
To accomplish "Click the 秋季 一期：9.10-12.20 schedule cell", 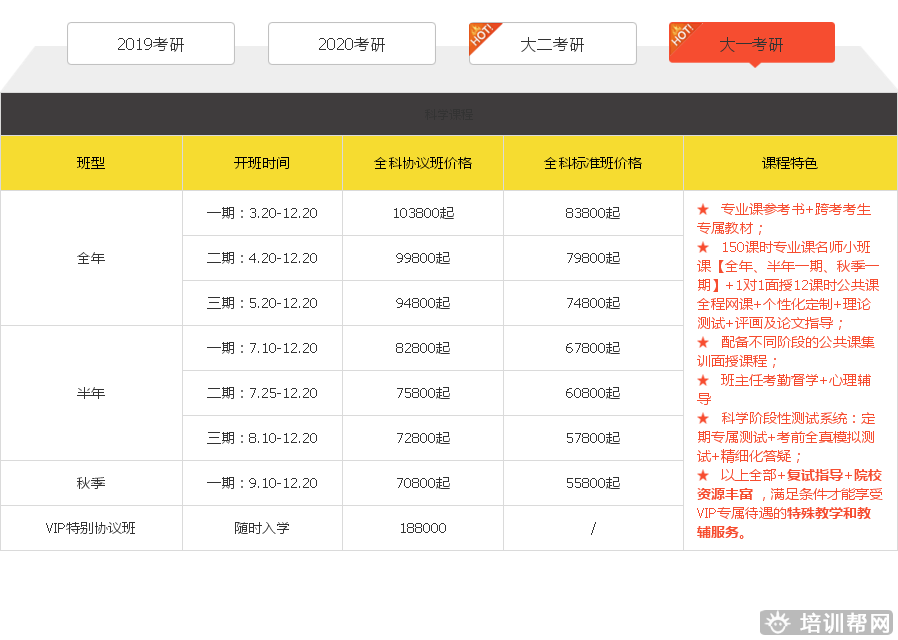I will pyautogui.click(x=262, y=483).
